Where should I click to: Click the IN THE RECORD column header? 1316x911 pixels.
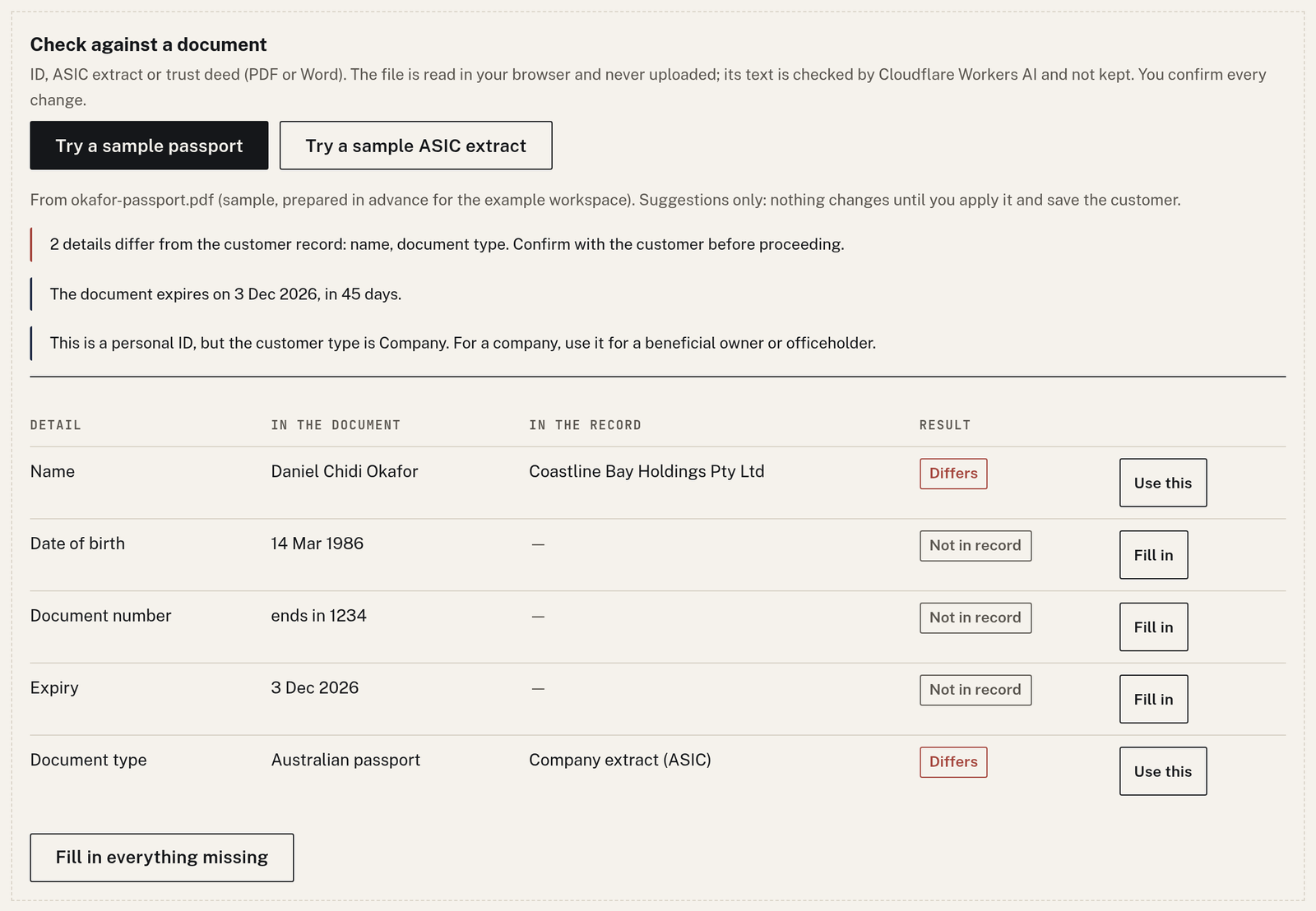coord(585,425)
